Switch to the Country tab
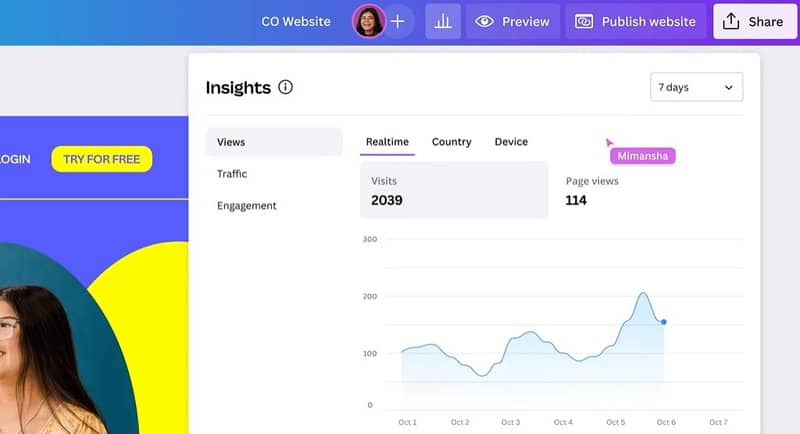 (x=452, y=142)
